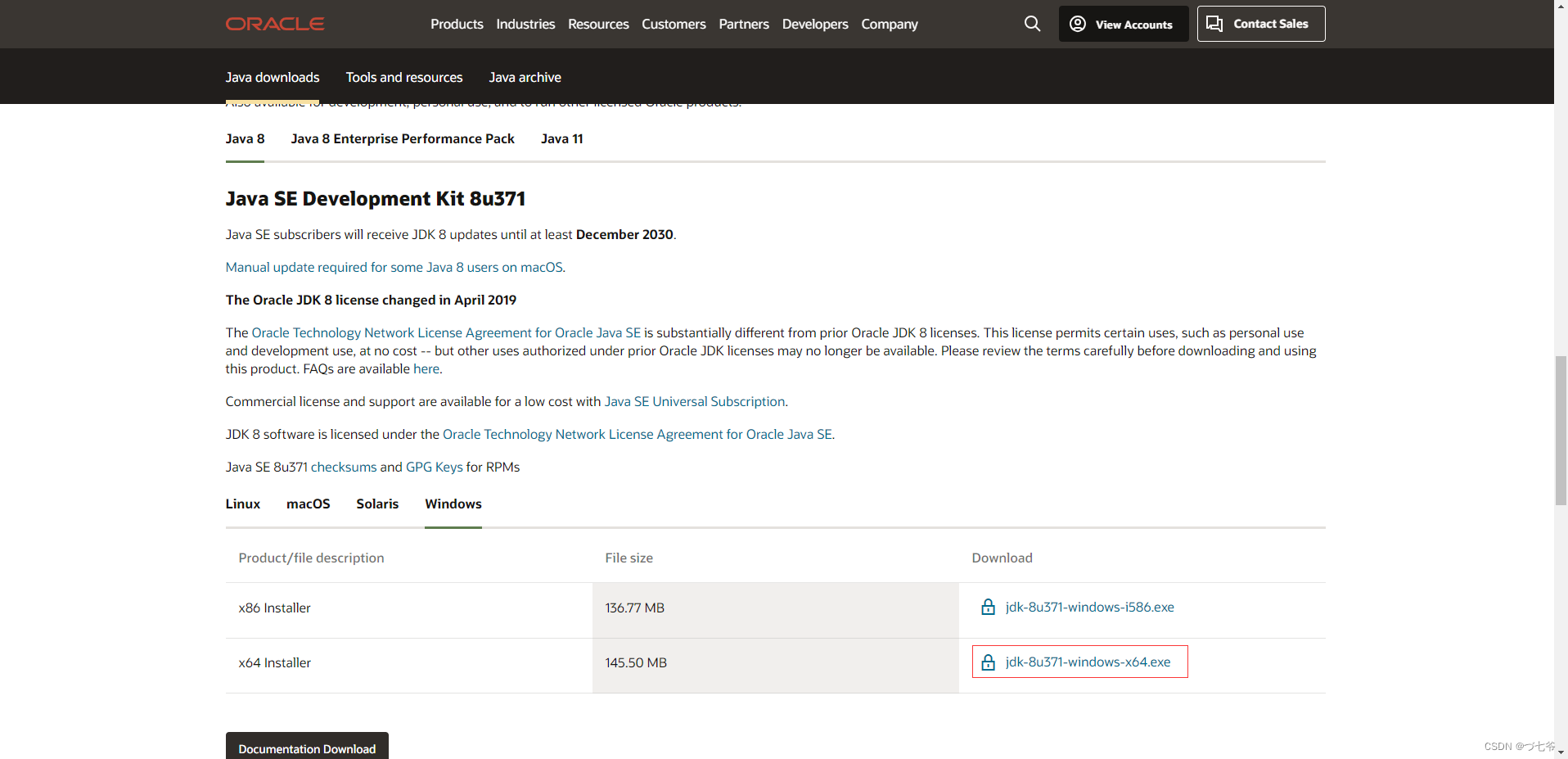Select the Linux OS tab
The image size is (1568, 759).
243,504
